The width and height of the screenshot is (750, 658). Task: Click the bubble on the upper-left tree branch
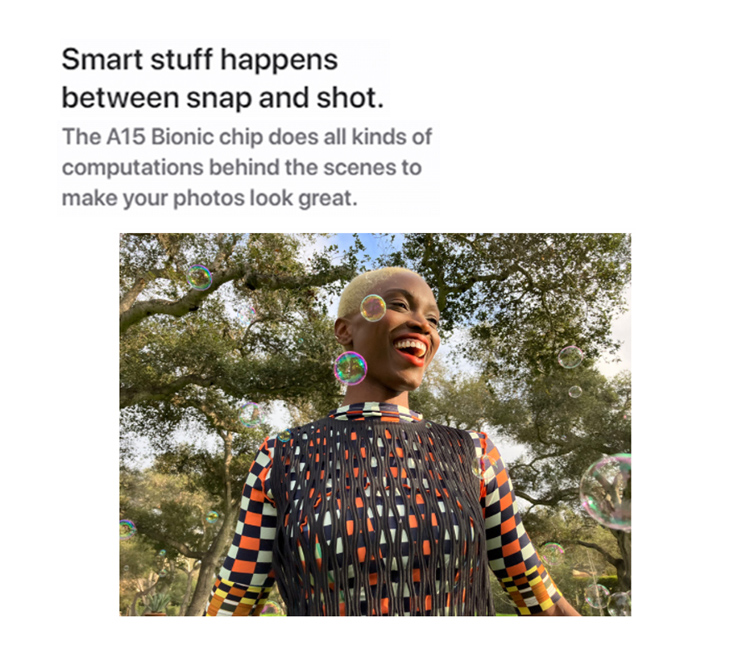pyautogui.click(x=199, y=277)
